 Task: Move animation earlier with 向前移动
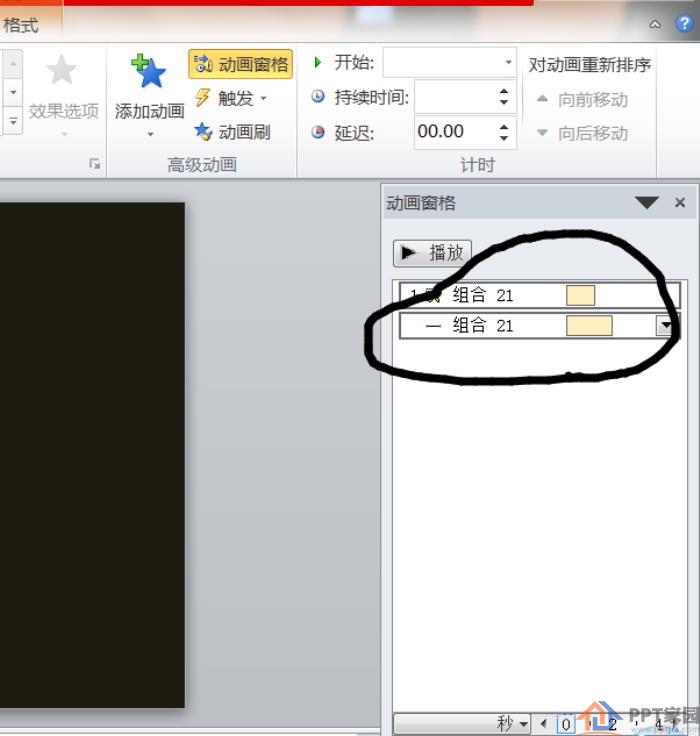click(582, 100)
